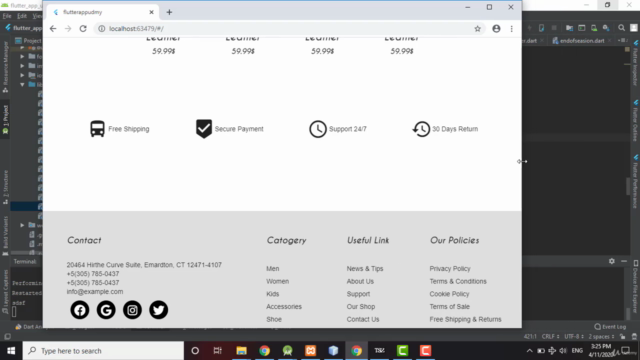Open the Kids category link
The image size is (640, 360).
273,294
